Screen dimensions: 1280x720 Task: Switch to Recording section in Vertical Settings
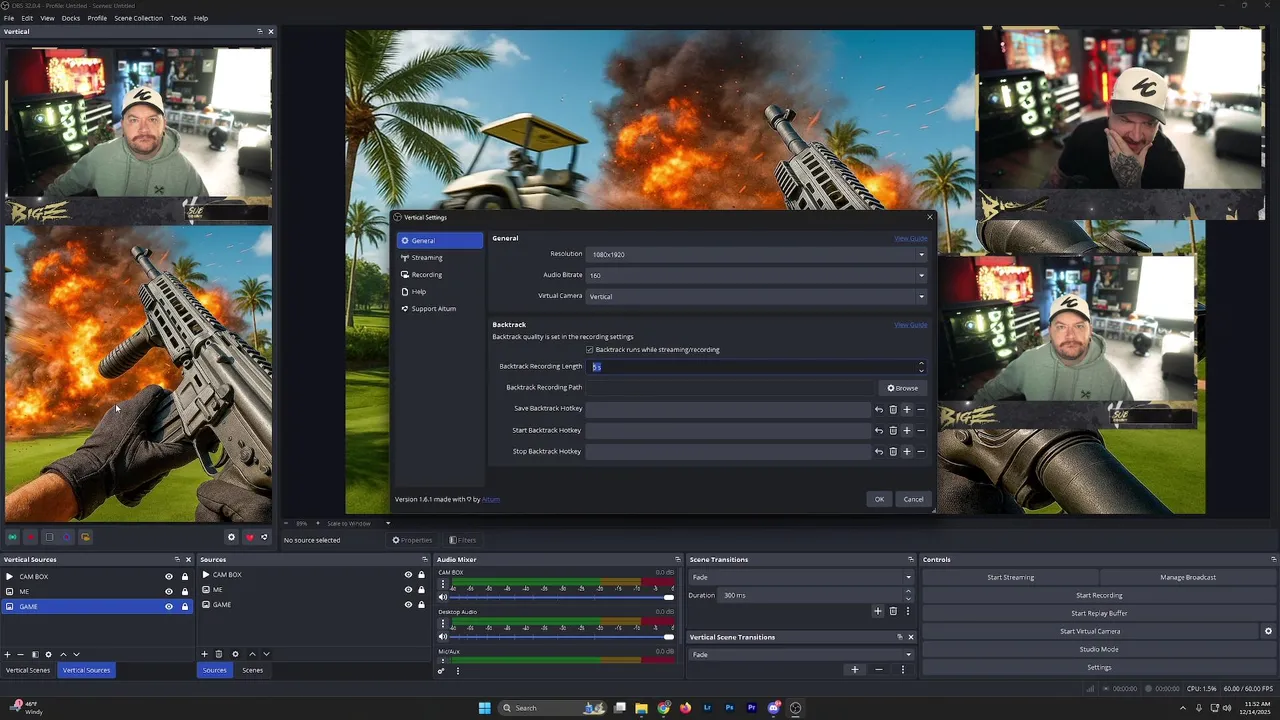pos(440,275)
